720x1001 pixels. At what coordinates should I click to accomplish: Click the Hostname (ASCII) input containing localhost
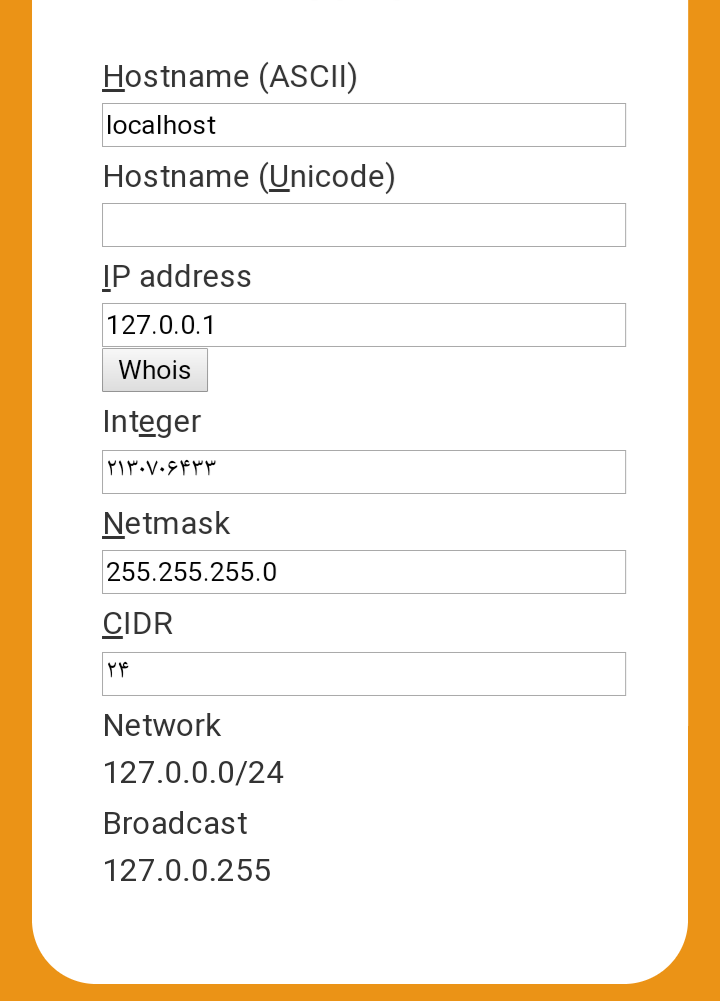[x=363, y=125]
